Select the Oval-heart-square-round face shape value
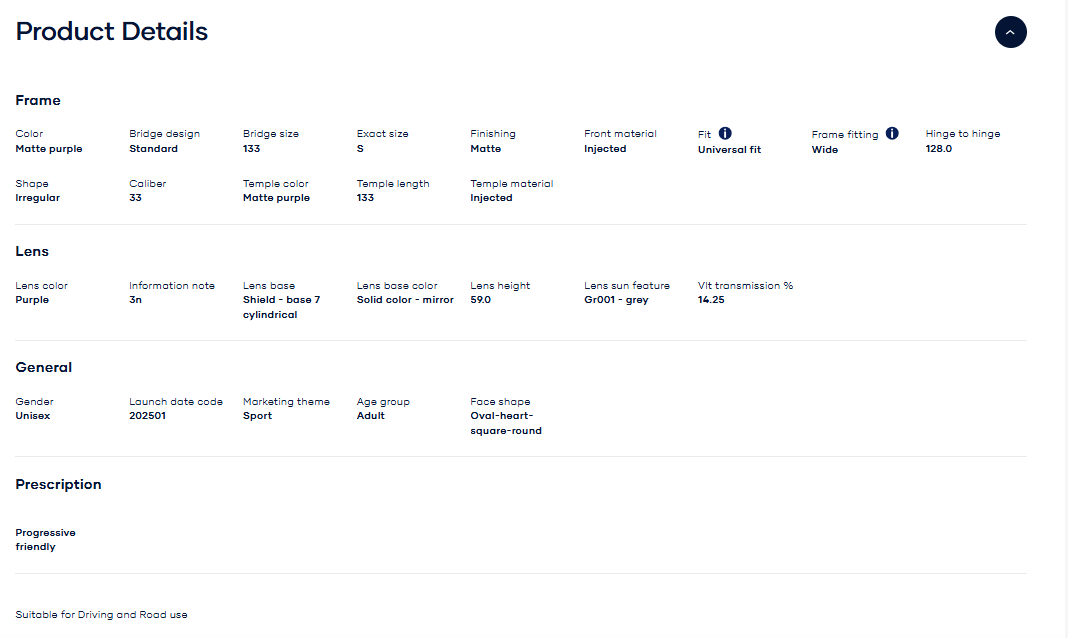 [506, 423]
